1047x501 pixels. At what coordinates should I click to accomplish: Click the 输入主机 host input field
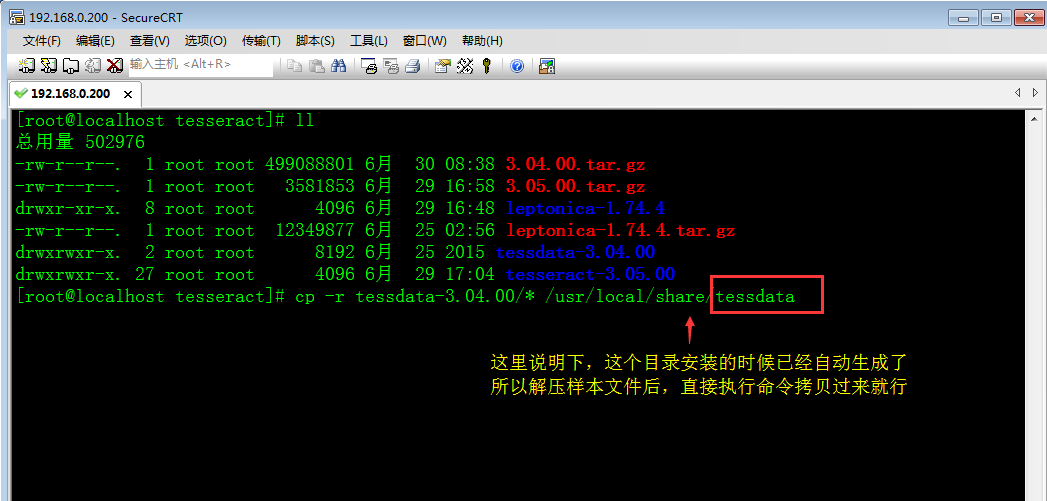200,65
